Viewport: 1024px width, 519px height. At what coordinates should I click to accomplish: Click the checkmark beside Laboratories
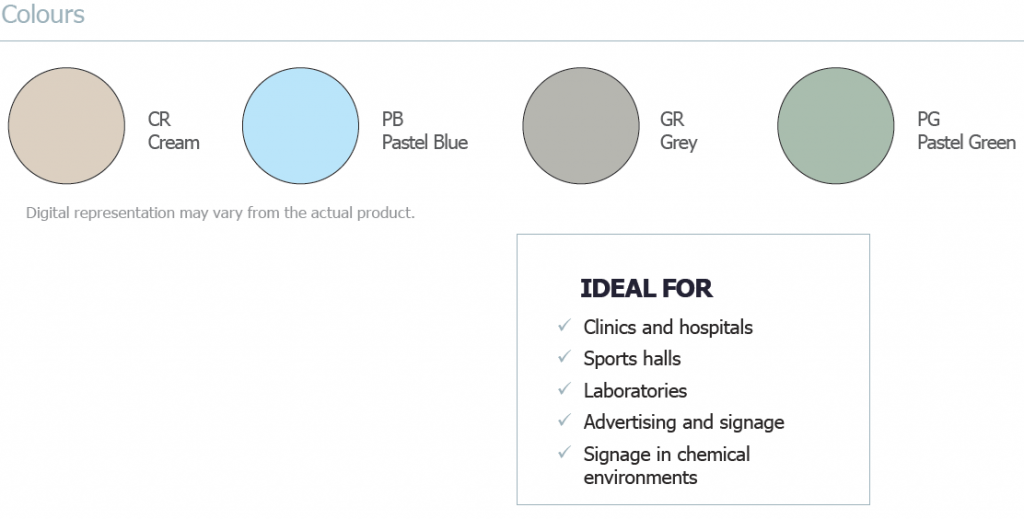point(564,389)
